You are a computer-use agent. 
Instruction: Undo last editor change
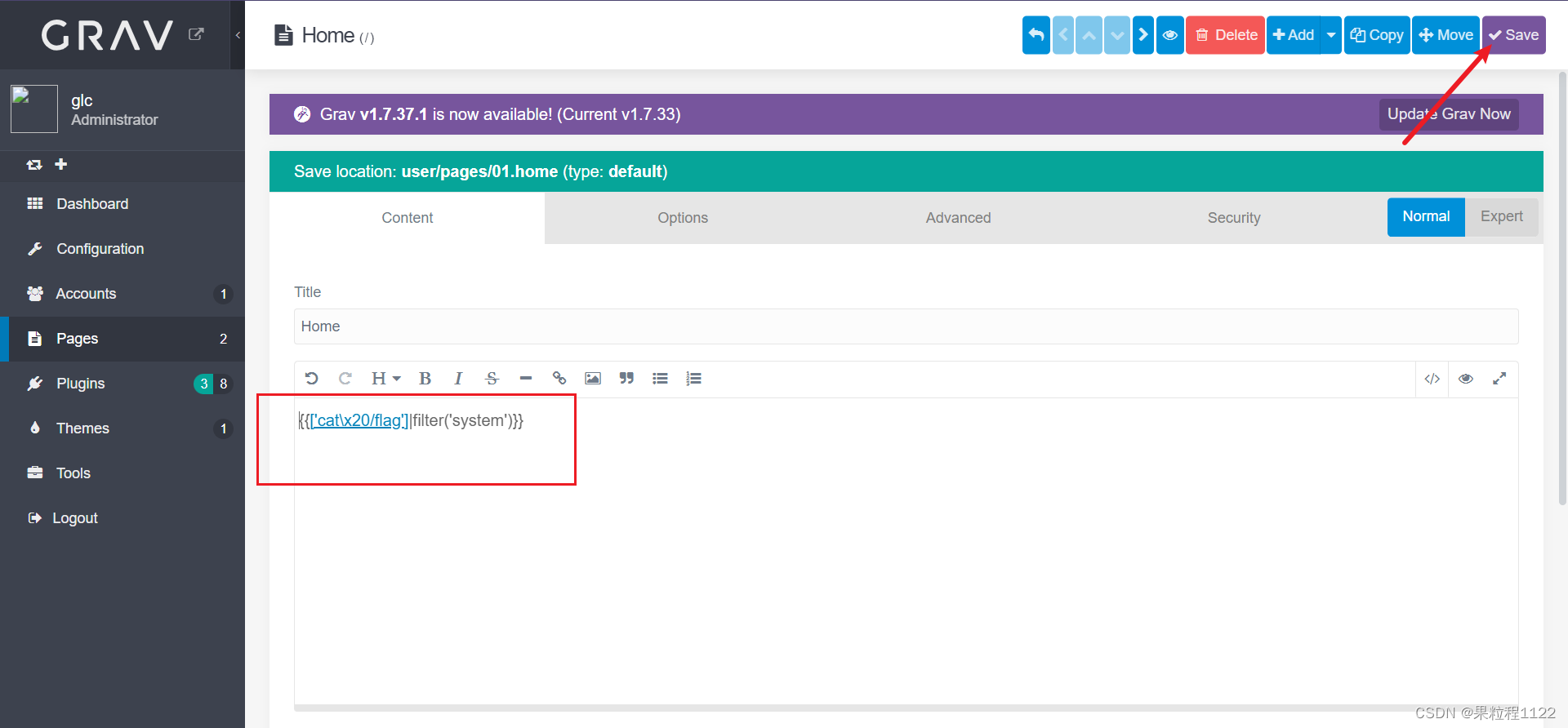311,379
